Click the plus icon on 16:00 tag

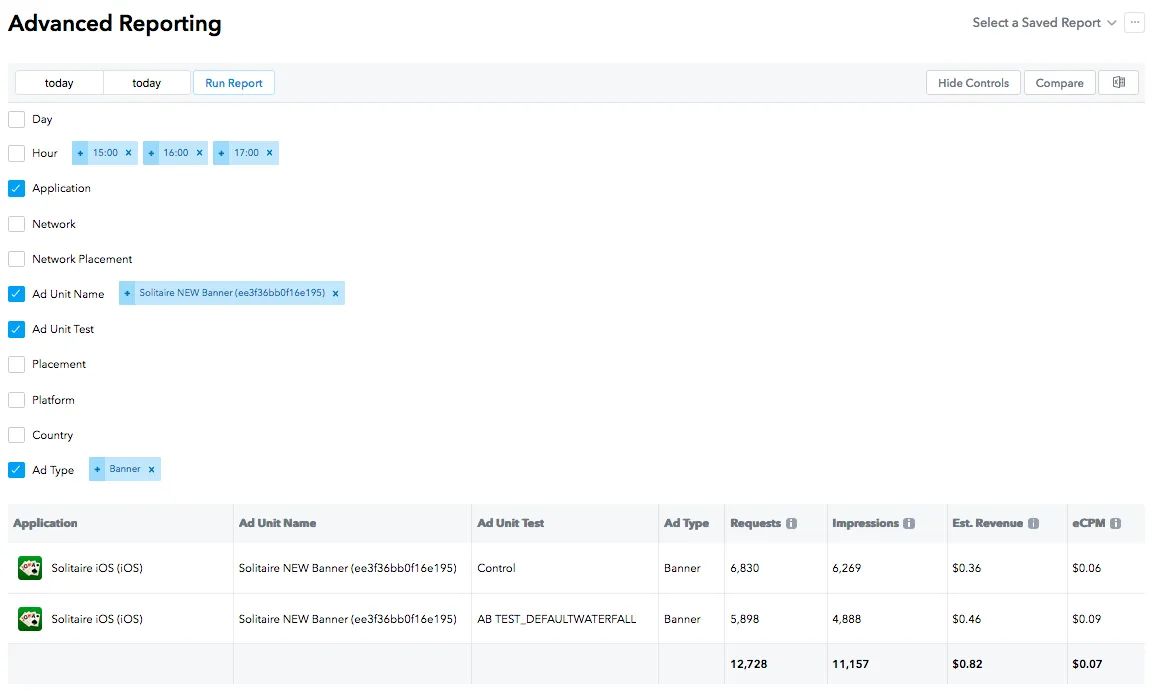(151, 153)
